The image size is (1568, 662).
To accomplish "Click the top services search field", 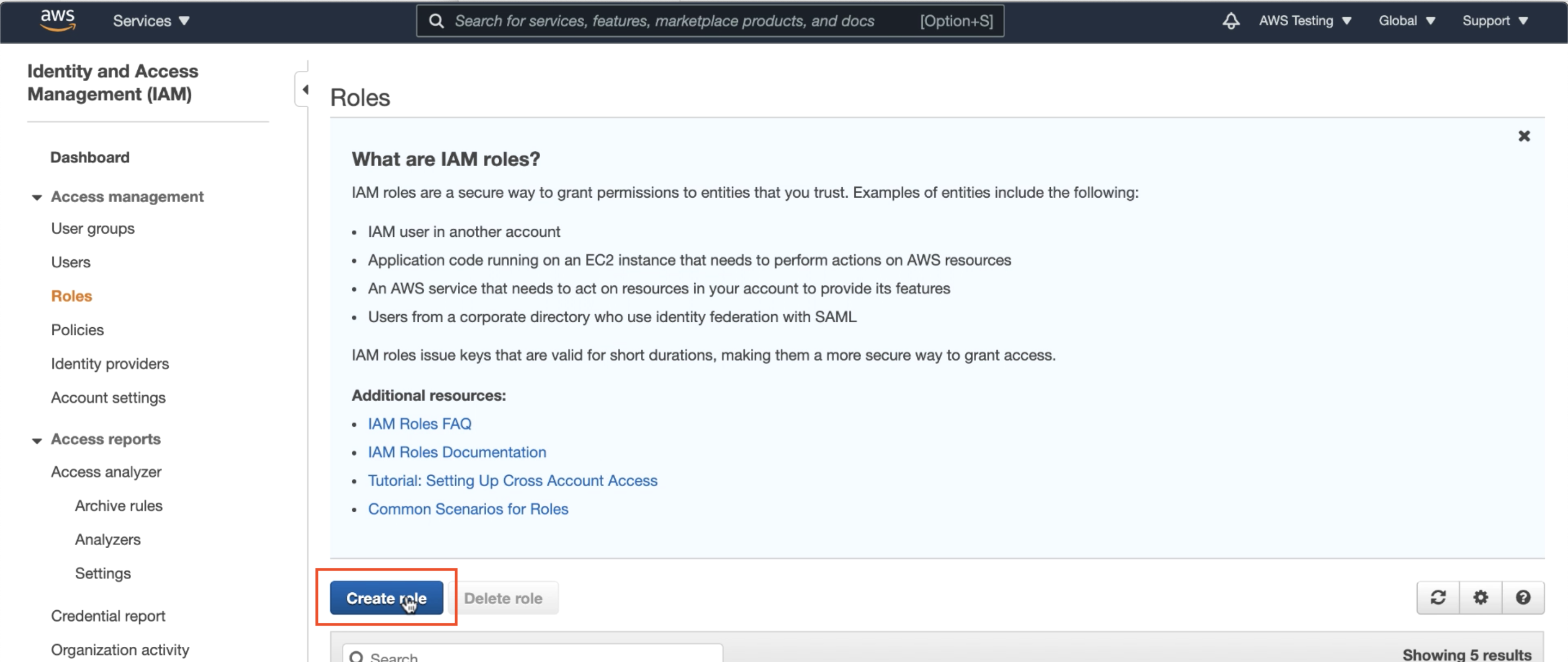I will (x=664, y=21).
